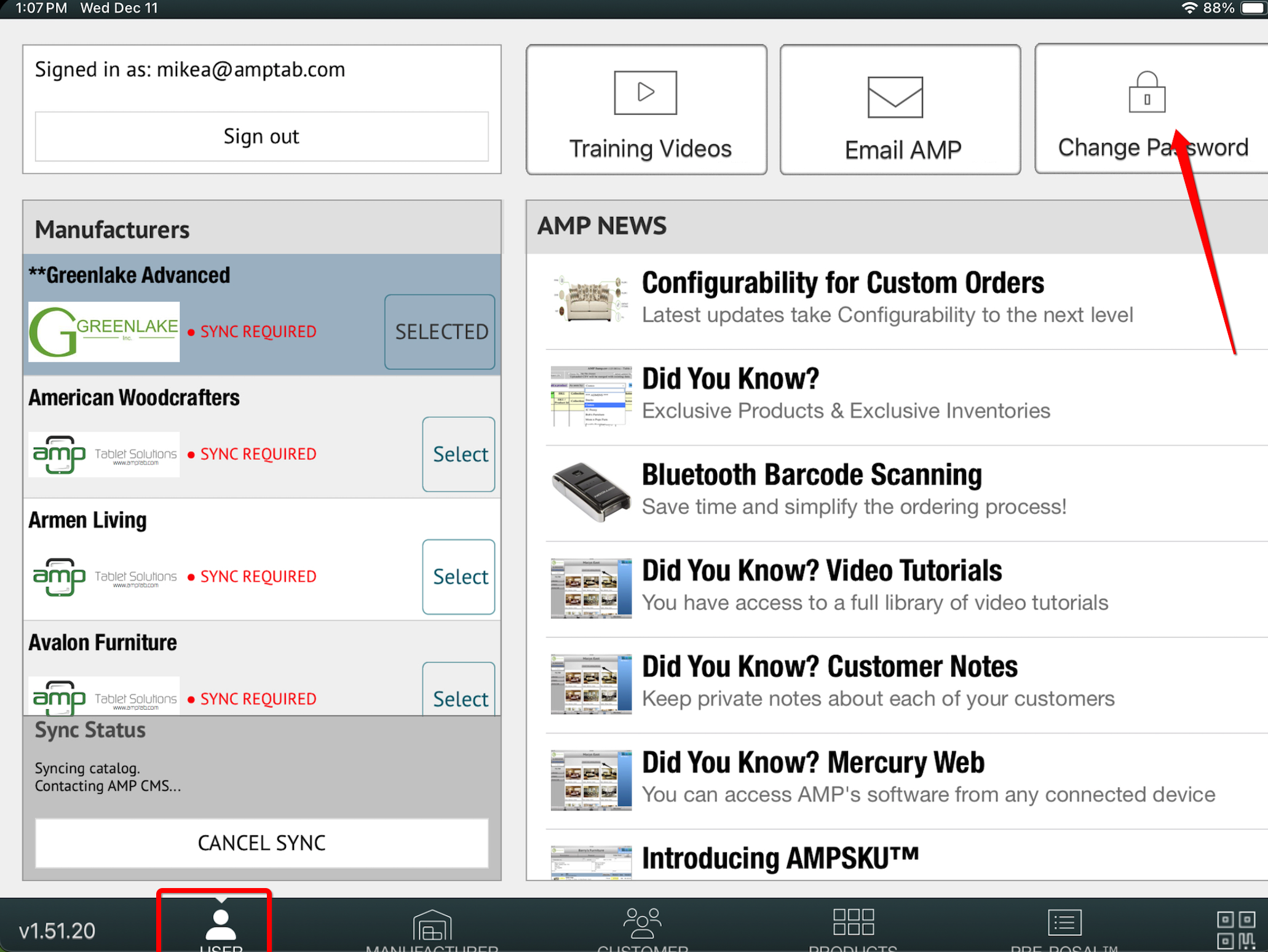Open the Training Videos play icon

point(645,93)
